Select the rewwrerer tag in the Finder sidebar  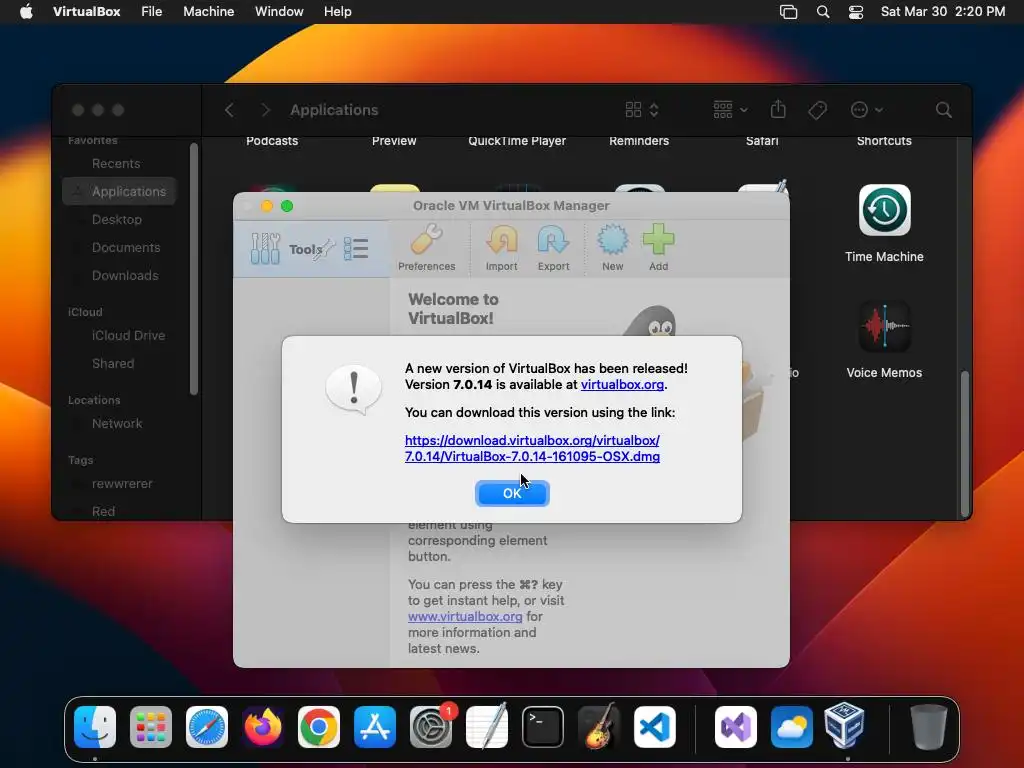point(122,483)
